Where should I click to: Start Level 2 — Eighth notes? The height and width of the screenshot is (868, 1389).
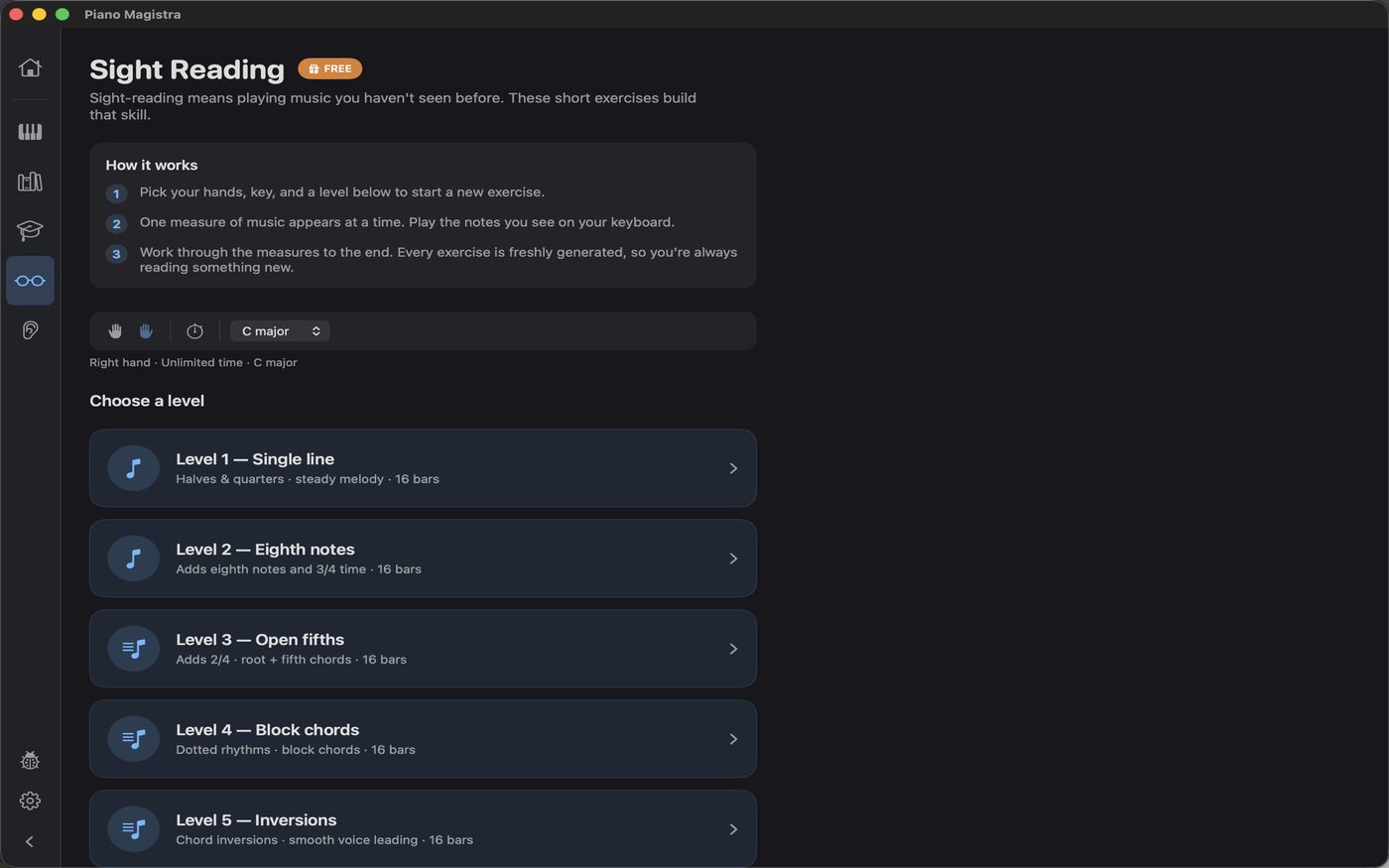point(423,558)
